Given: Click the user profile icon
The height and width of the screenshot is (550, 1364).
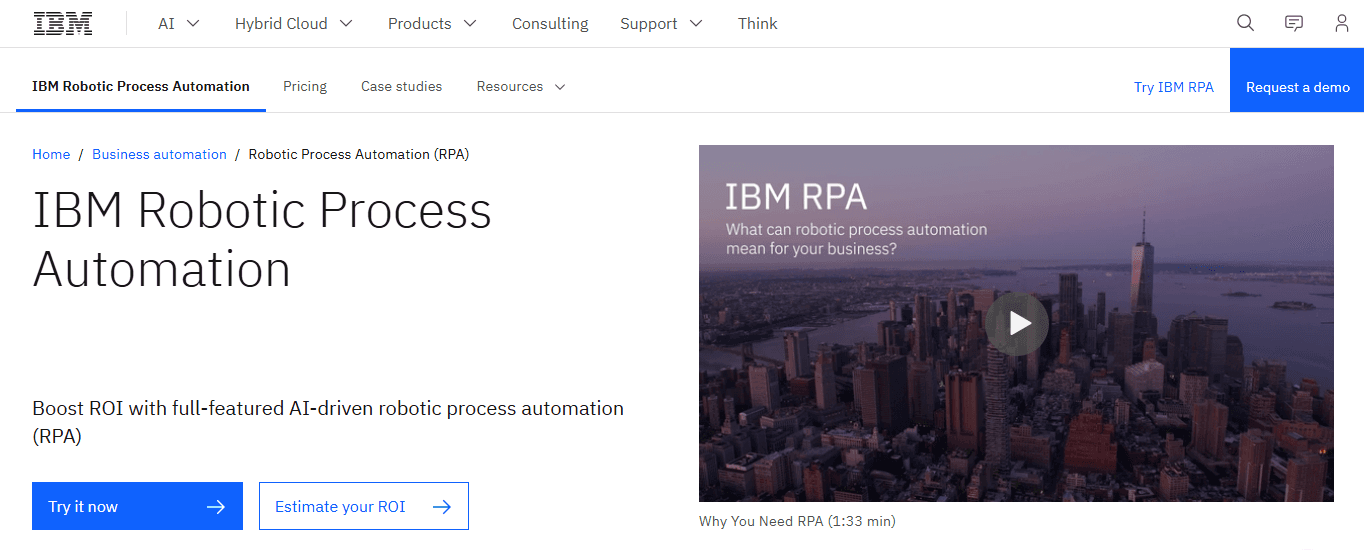Looking at the screenshot, I should [x=1341, y=24].
